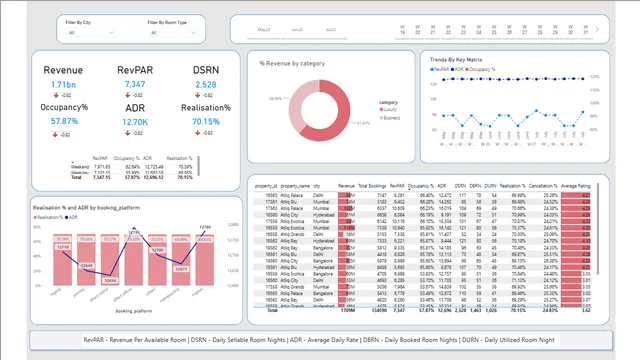Select week W 31 in slicer
Viewport: 640px width, 360px height.
pyautogui.click(x=585, y=29)
